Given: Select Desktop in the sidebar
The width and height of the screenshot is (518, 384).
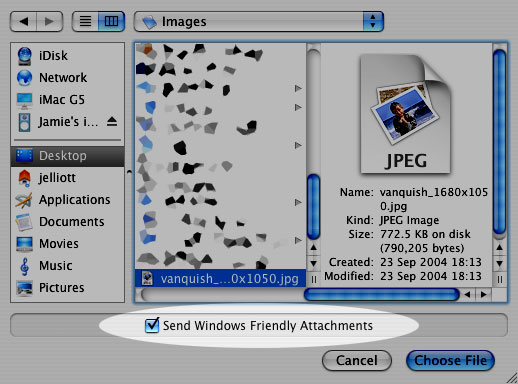Looking at the screenshot, I should click(x=67, y=156).
